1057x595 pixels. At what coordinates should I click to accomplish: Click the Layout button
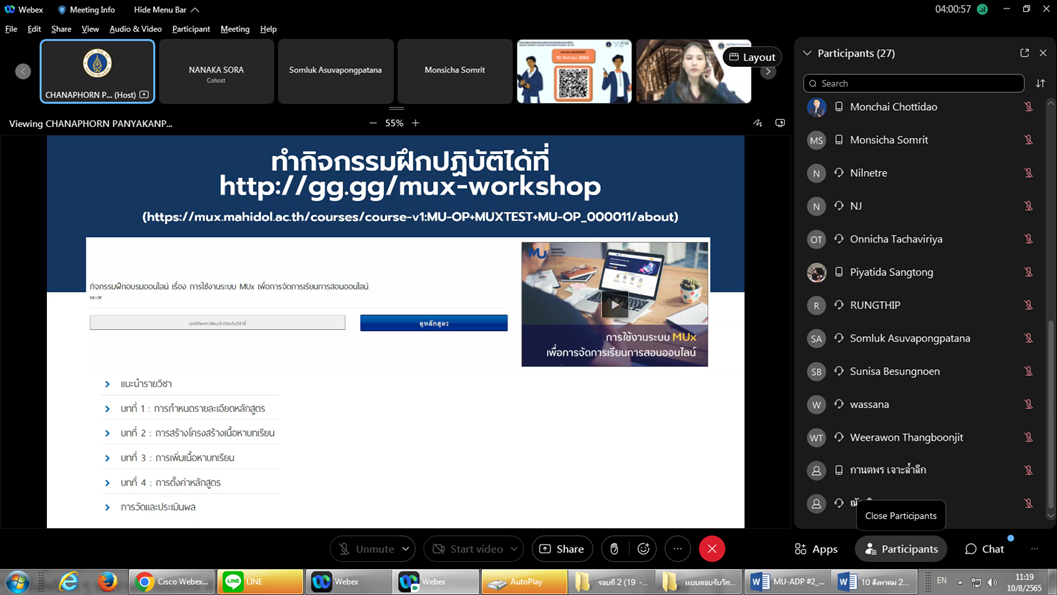(752, 57)
